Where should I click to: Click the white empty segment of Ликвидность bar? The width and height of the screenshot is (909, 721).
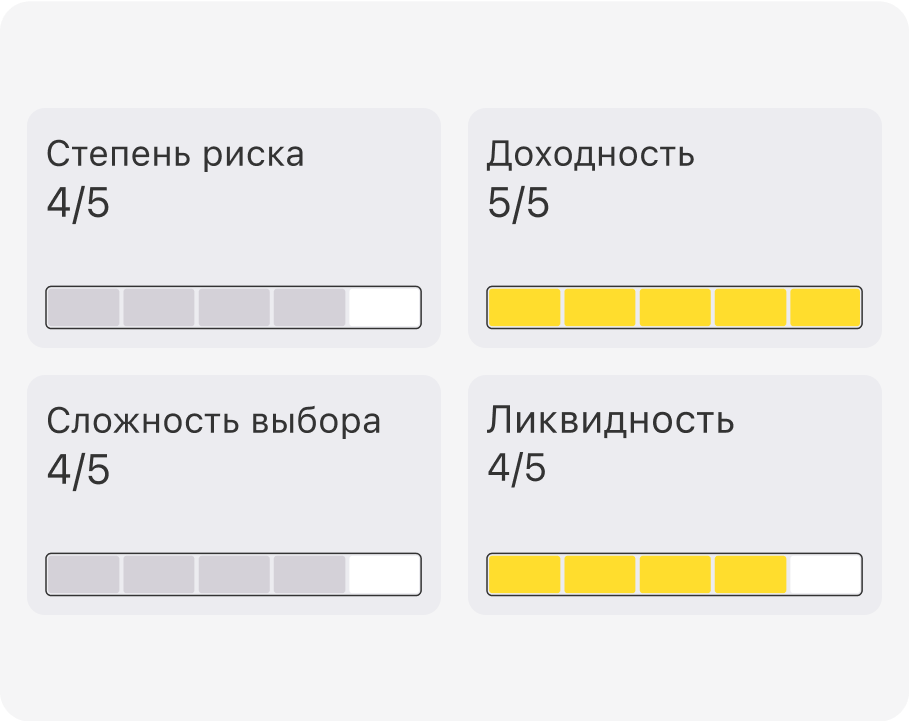[x=825, y=574]
